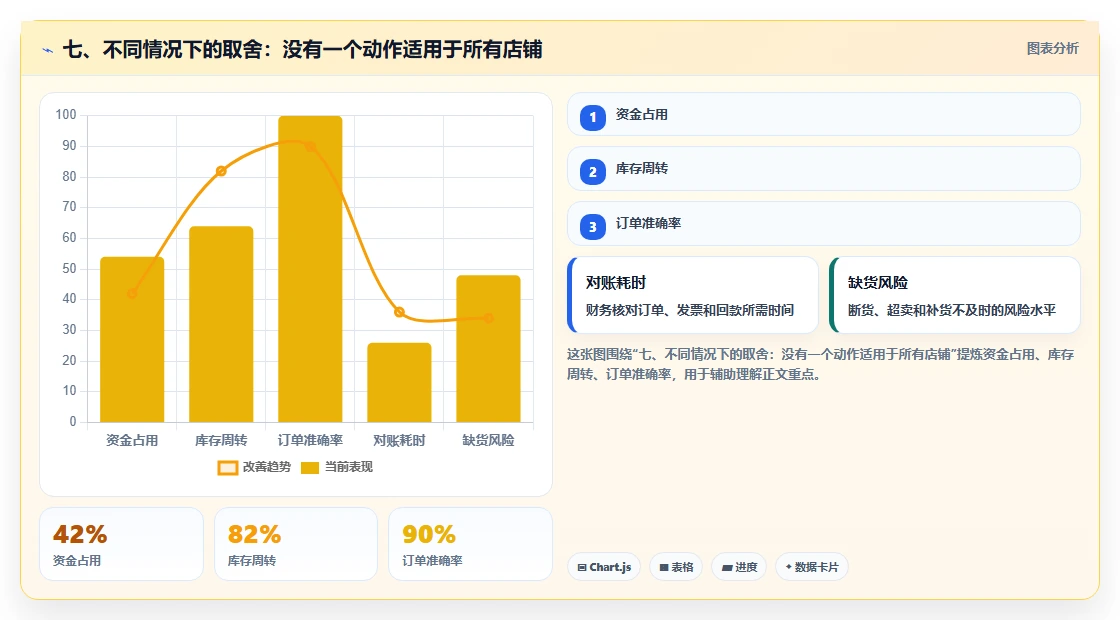
Task: Click the text 断货、超卖和补货不及时的风险水平
Action: (x=951, y=310)
